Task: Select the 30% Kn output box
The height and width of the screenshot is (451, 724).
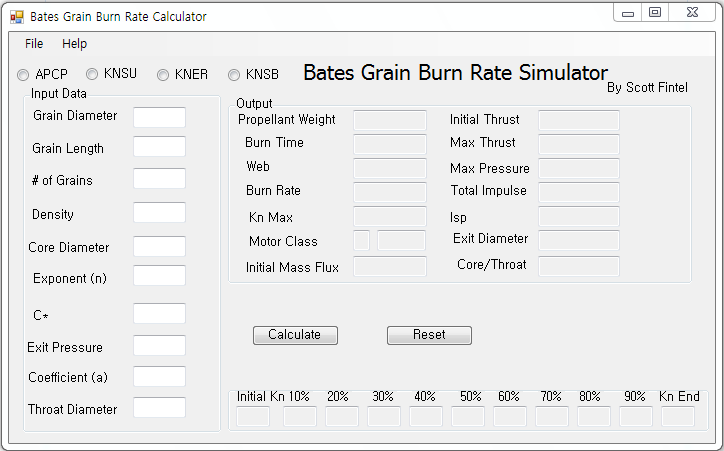Action: tap(384, 416)
